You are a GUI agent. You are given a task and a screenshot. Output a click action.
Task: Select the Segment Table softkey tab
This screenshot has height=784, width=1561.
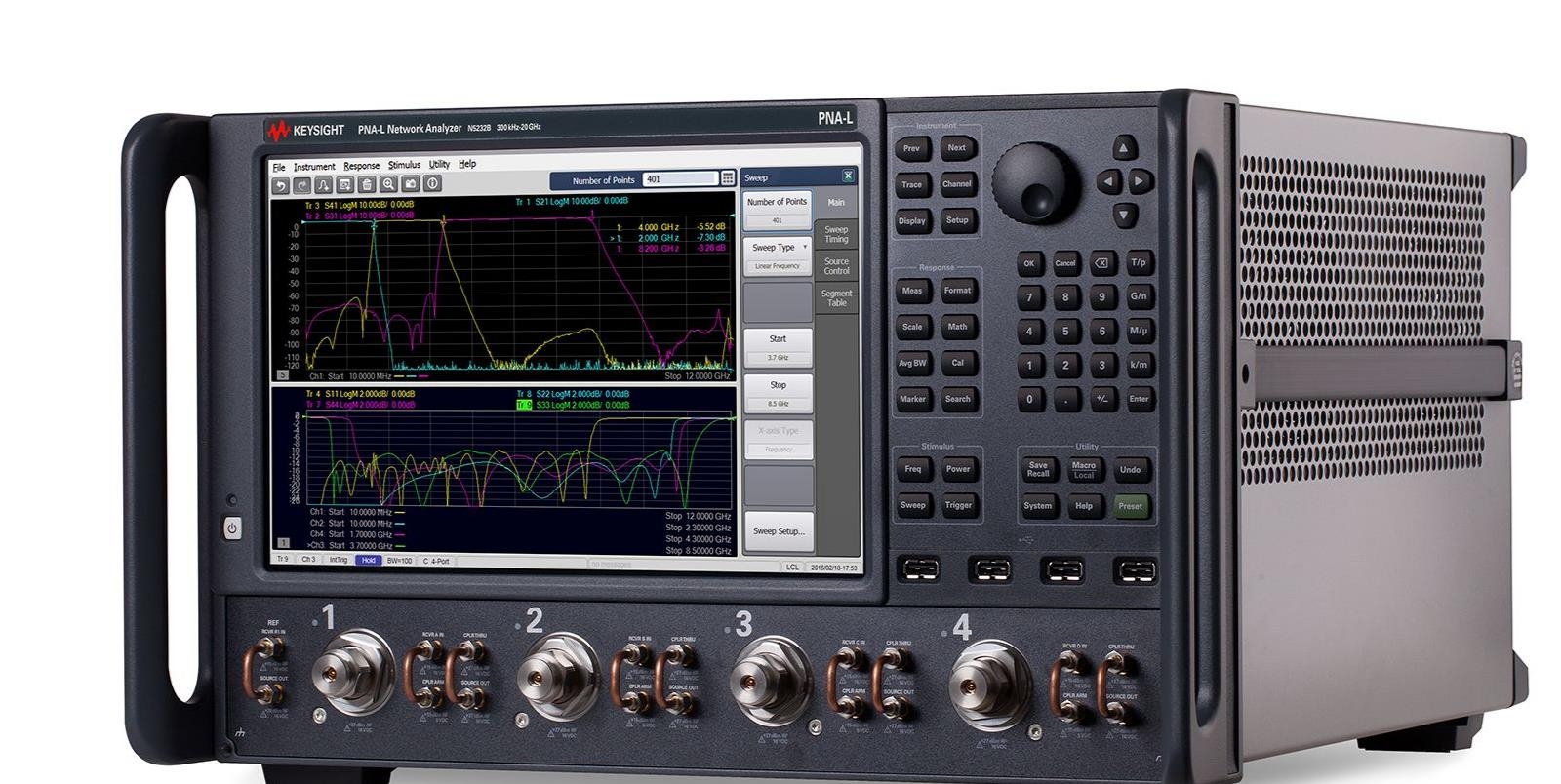836,297
